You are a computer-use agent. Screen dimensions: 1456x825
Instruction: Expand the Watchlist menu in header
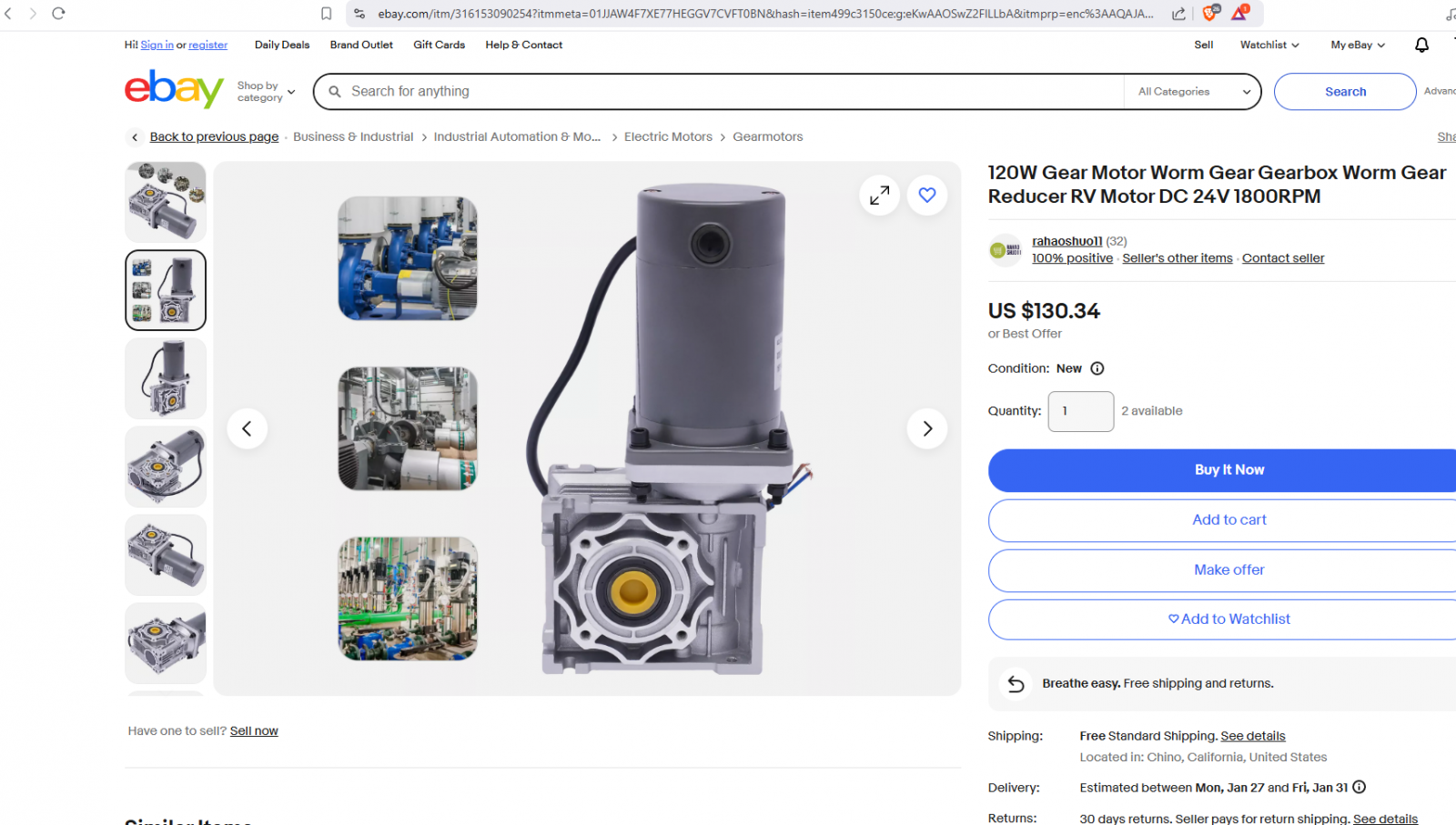[1269, 45]
